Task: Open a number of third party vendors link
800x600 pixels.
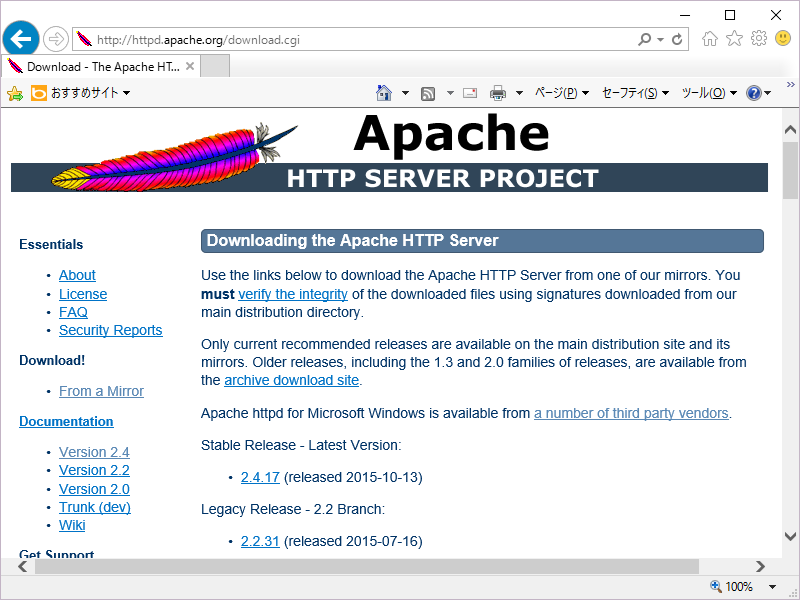Action: [631, 413]
